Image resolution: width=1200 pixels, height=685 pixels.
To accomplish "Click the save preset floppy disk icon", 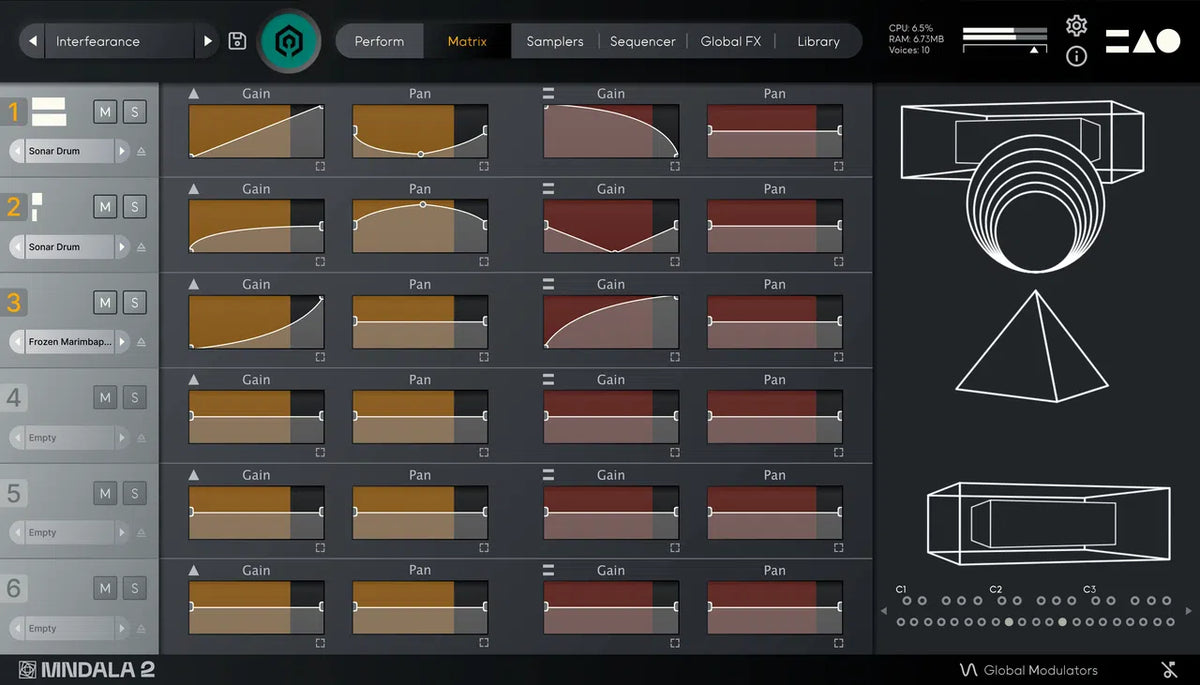I will (237, 41).
